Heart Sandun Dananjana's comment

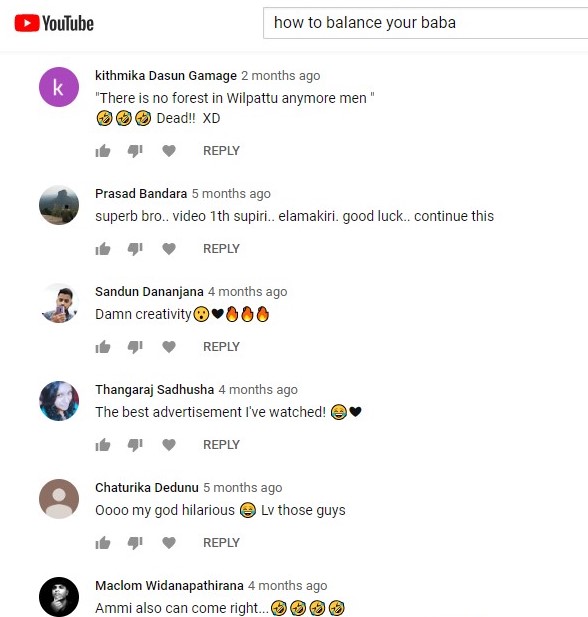point(169,347)
